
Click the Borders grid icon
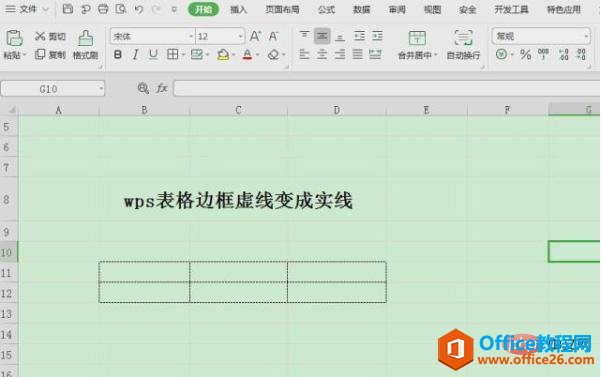click(172, 54)
